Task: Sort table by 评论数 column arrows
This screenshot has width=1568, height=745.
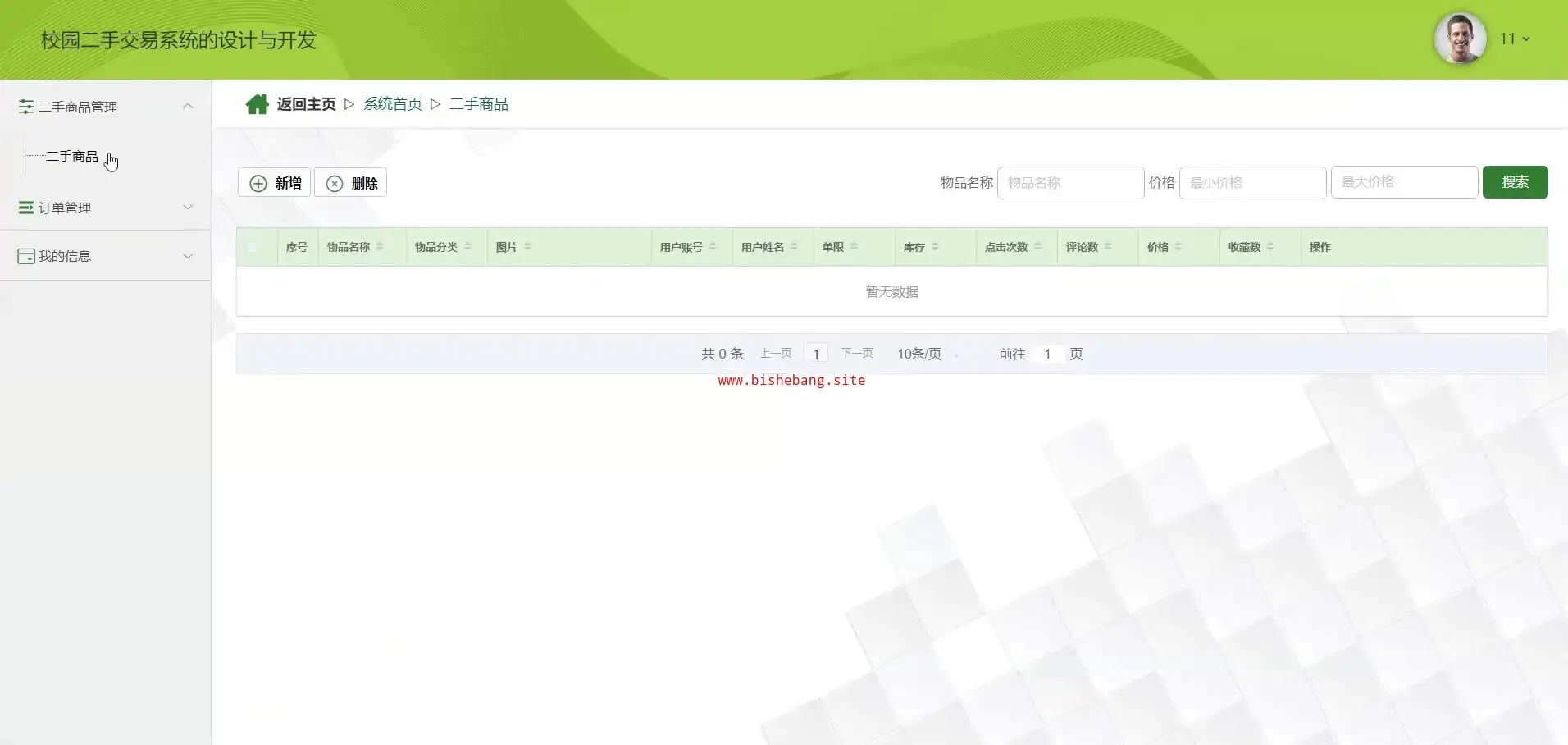Action: (1108, 246)
